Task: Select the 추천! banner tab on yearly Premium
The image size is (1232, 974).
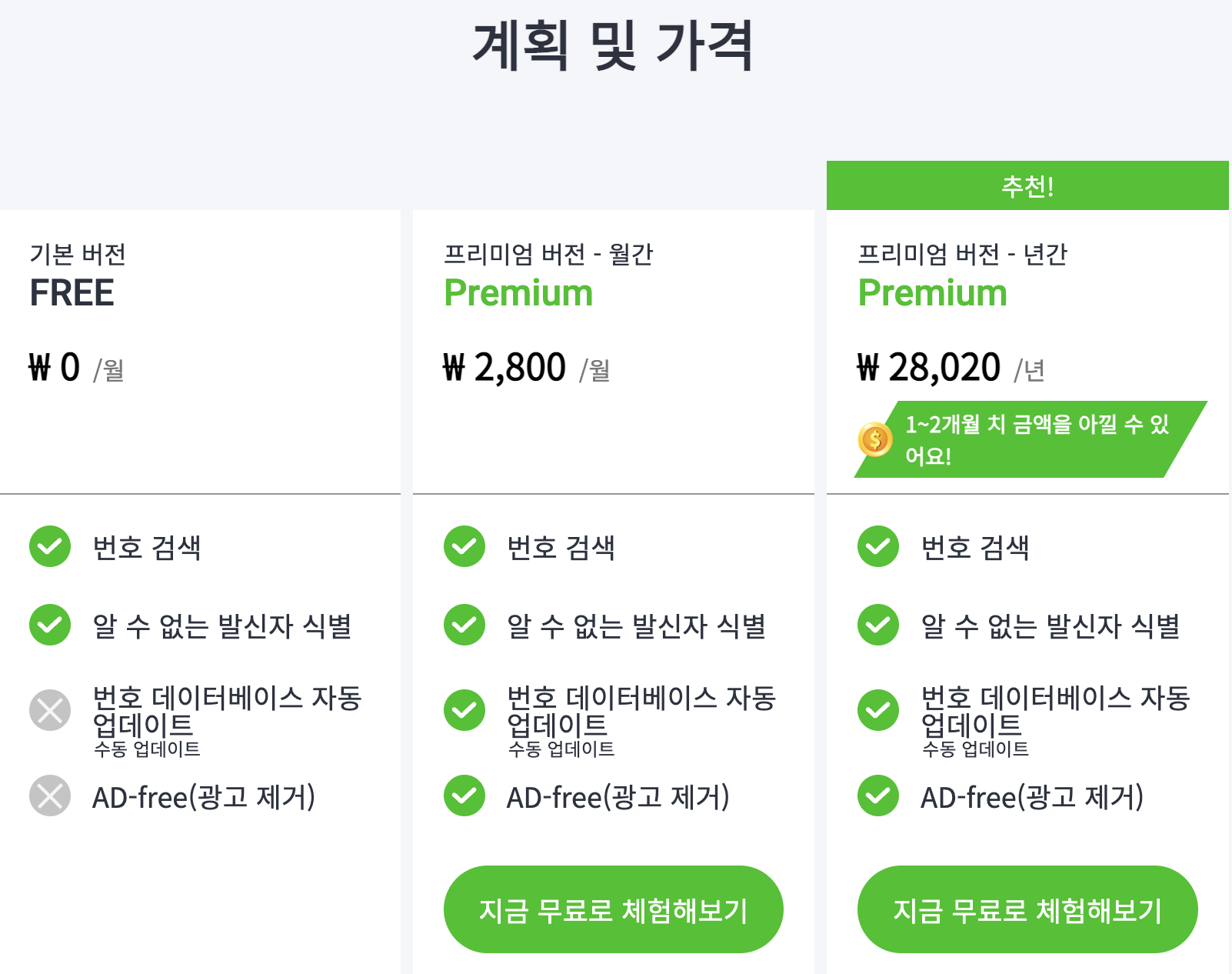Action: click(1027, 184)
